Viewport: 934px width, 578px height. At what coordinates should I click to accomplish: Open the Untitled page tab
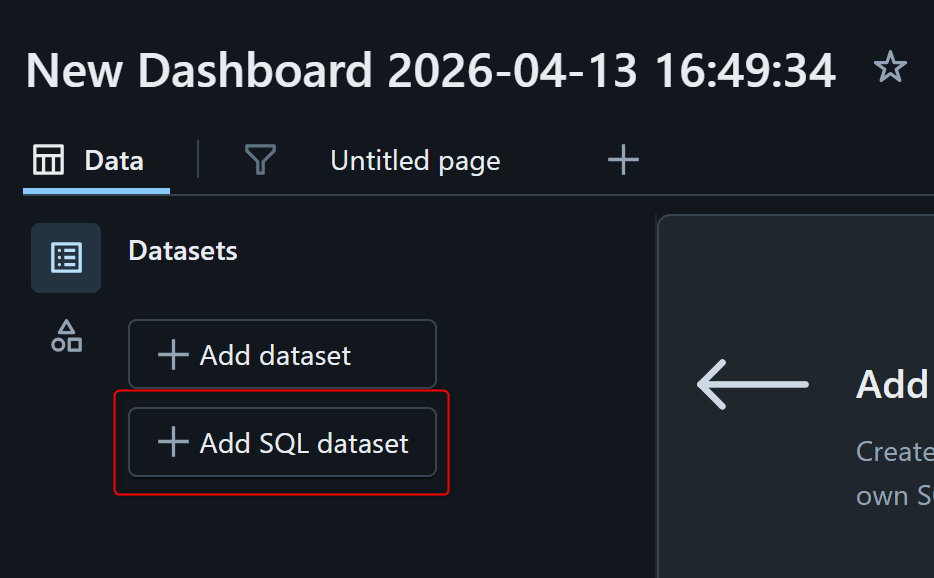[x=415, y=160]
